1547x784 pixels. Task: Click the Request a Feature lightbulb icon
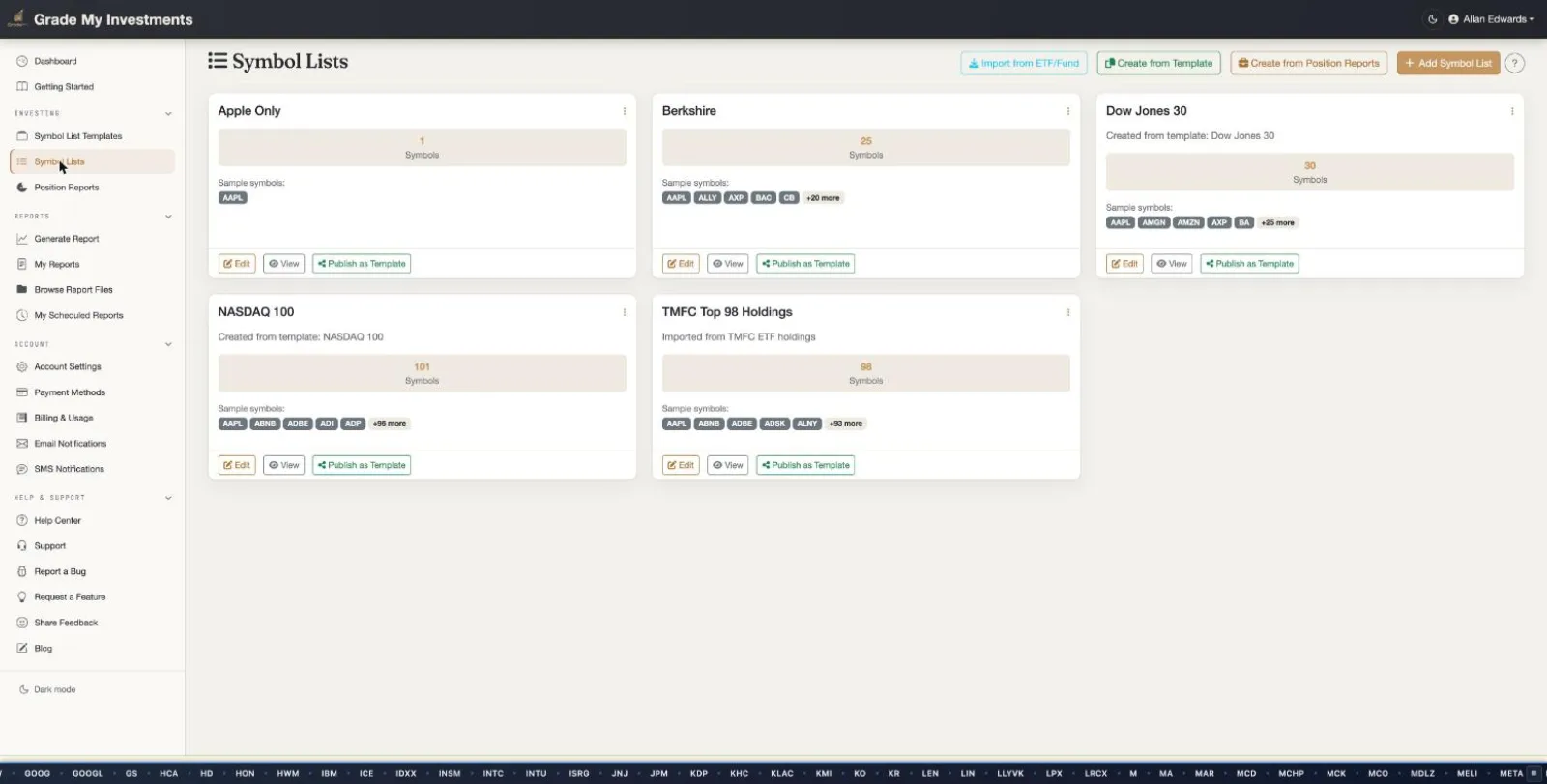[x=22, y=597]
